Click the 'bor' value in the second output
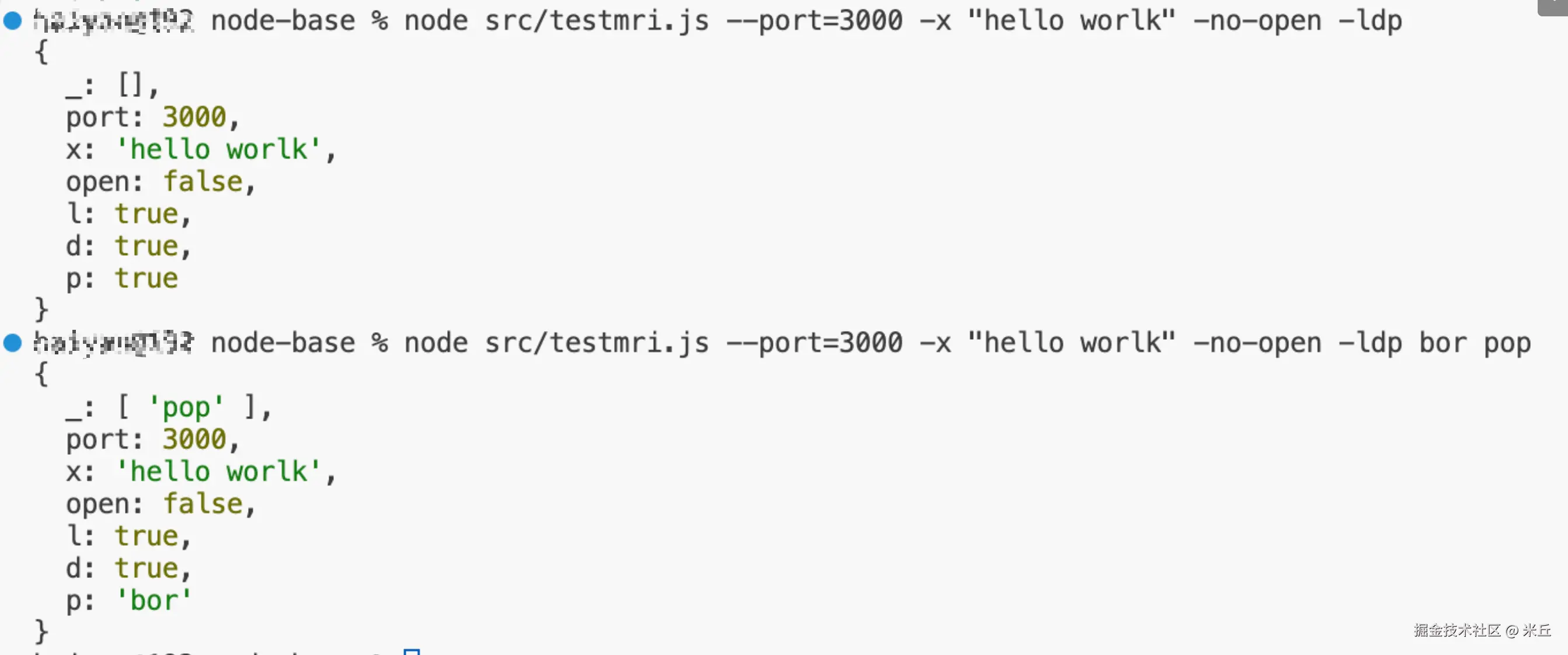This screenshot has width=1568, height=655. (x=154, y=601)
